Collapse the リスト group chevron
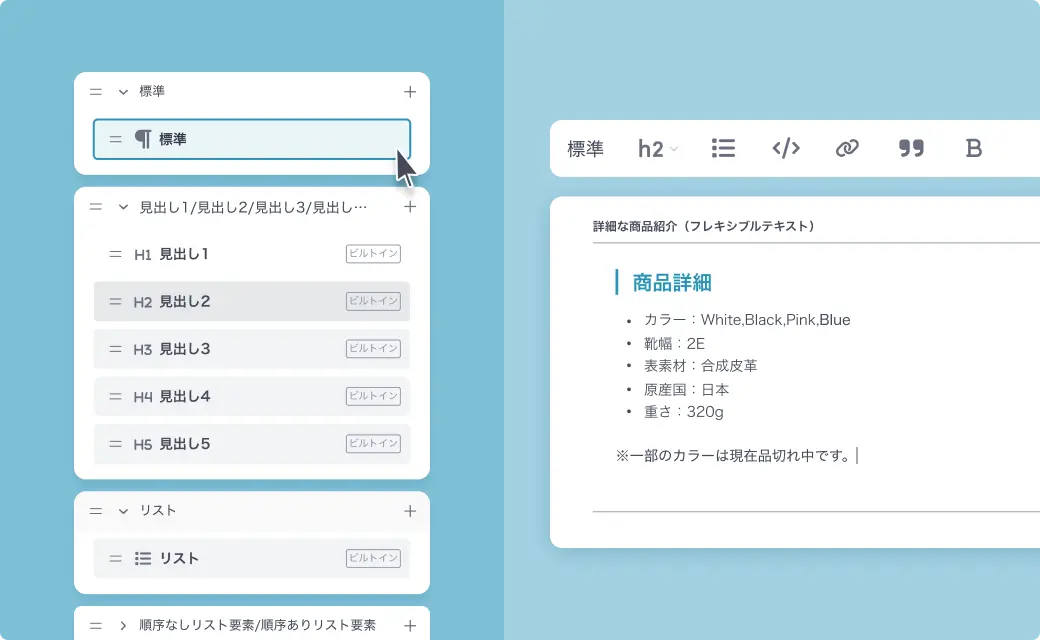 [124, 511]
